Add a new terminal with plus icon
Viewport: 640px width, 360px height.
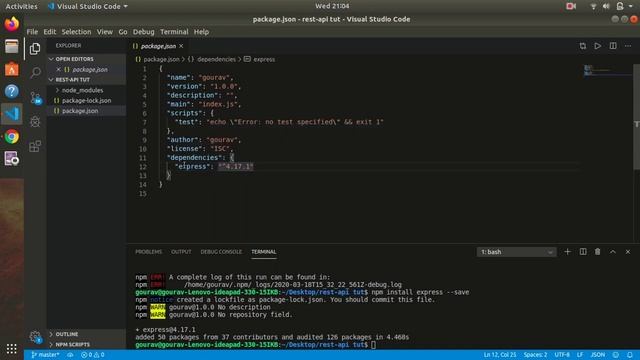click(x=567, y=252)
